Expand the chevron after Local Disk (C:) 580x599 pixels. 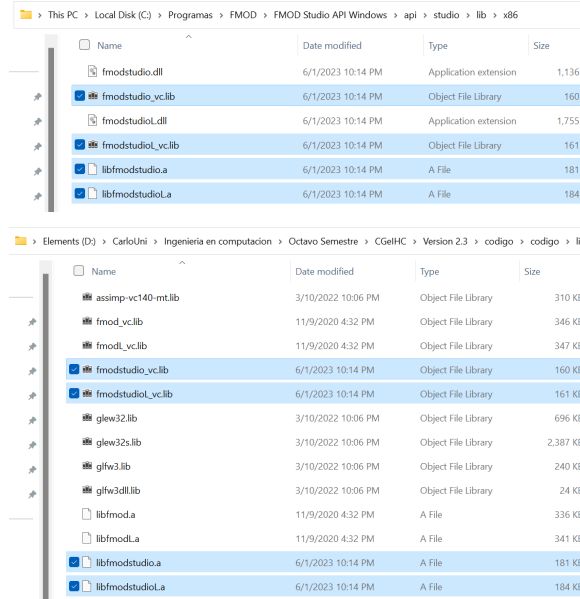(160, 15)
